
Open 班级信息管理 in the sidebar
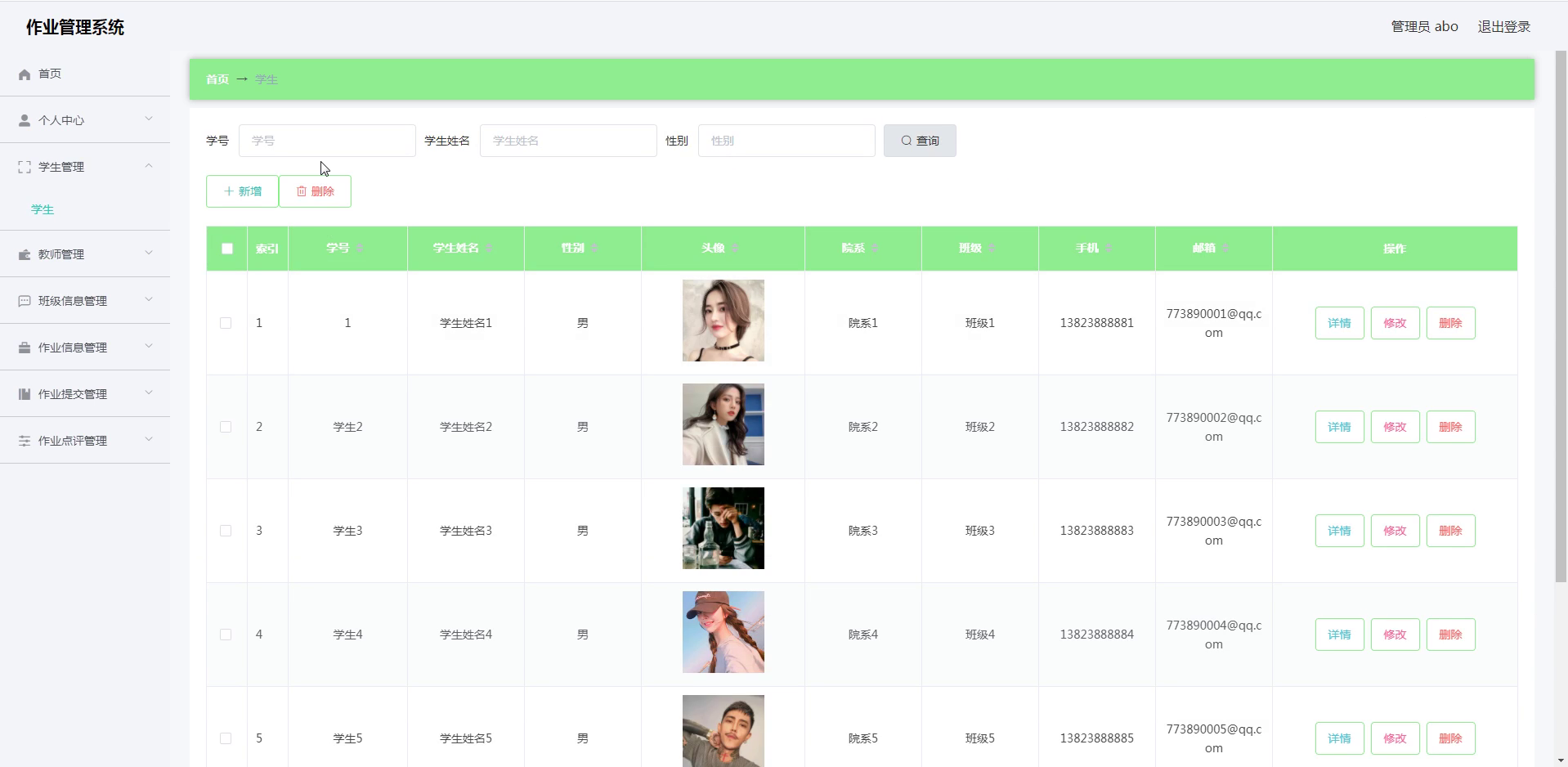(x=85, y=301)
